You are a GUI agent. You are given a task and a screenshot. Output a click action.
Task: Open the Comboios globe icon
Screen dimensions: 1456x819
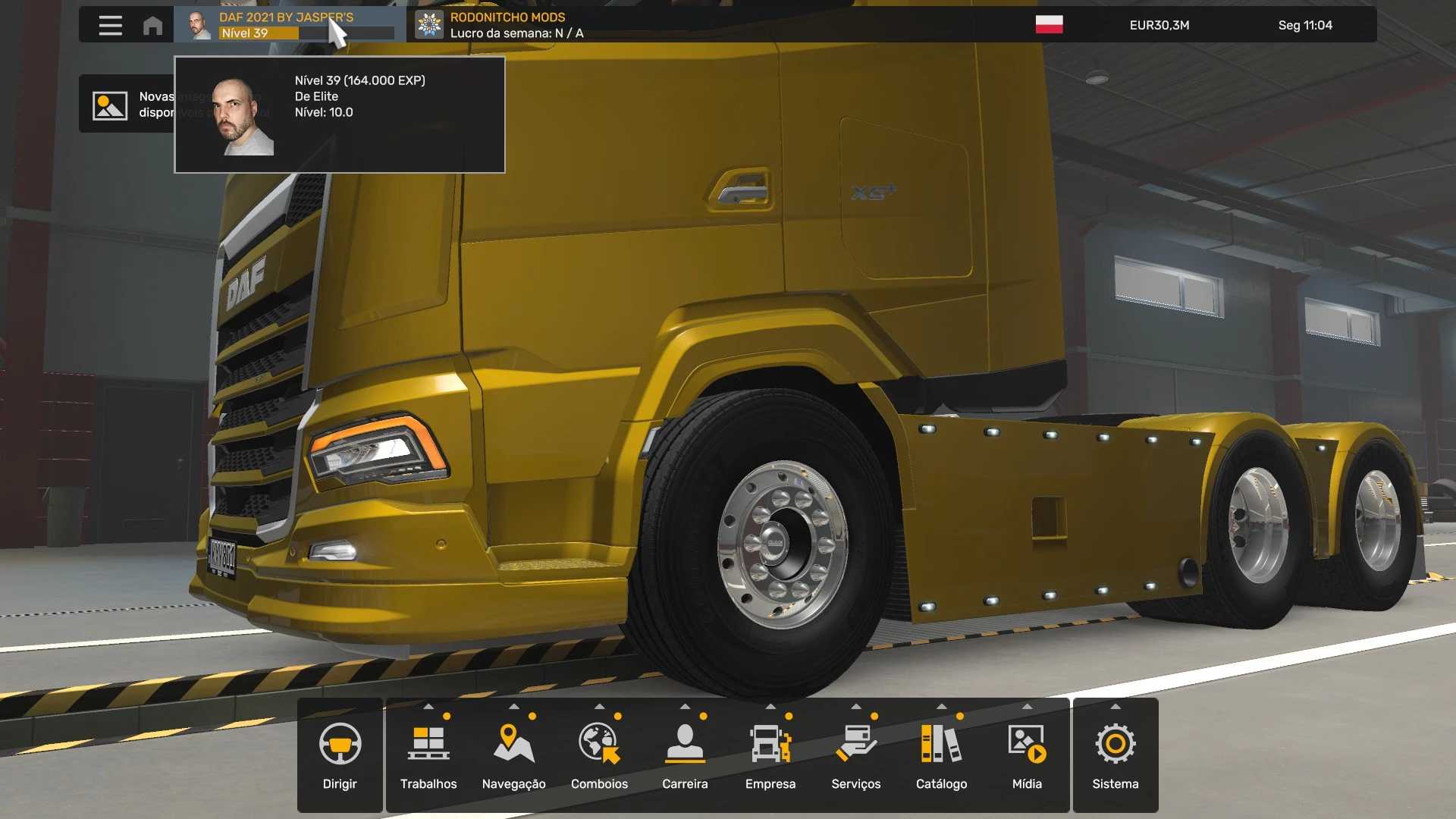click(599, 743)
